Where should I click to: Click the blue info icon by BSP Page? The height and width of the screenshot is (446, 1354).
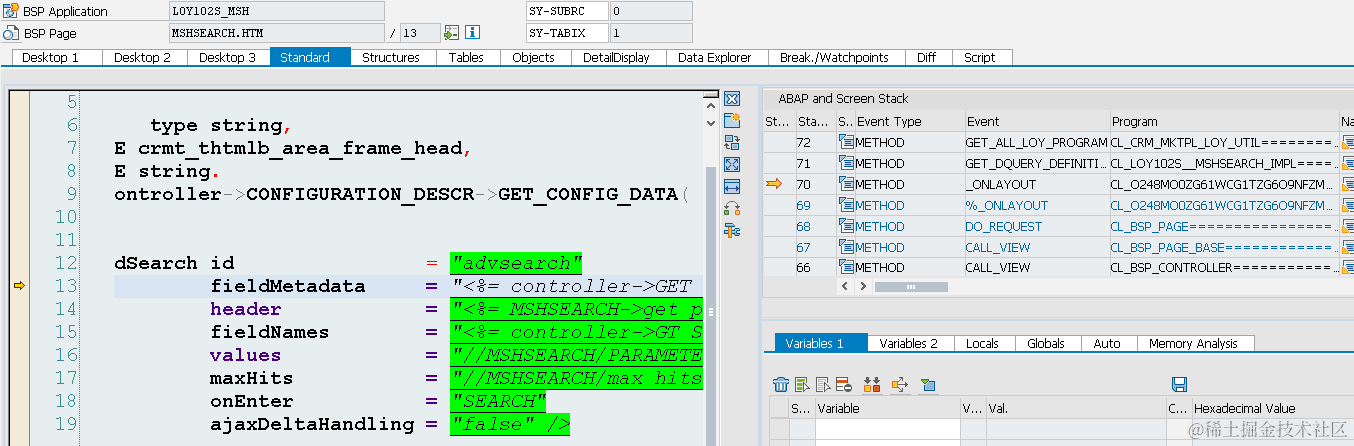473,33
